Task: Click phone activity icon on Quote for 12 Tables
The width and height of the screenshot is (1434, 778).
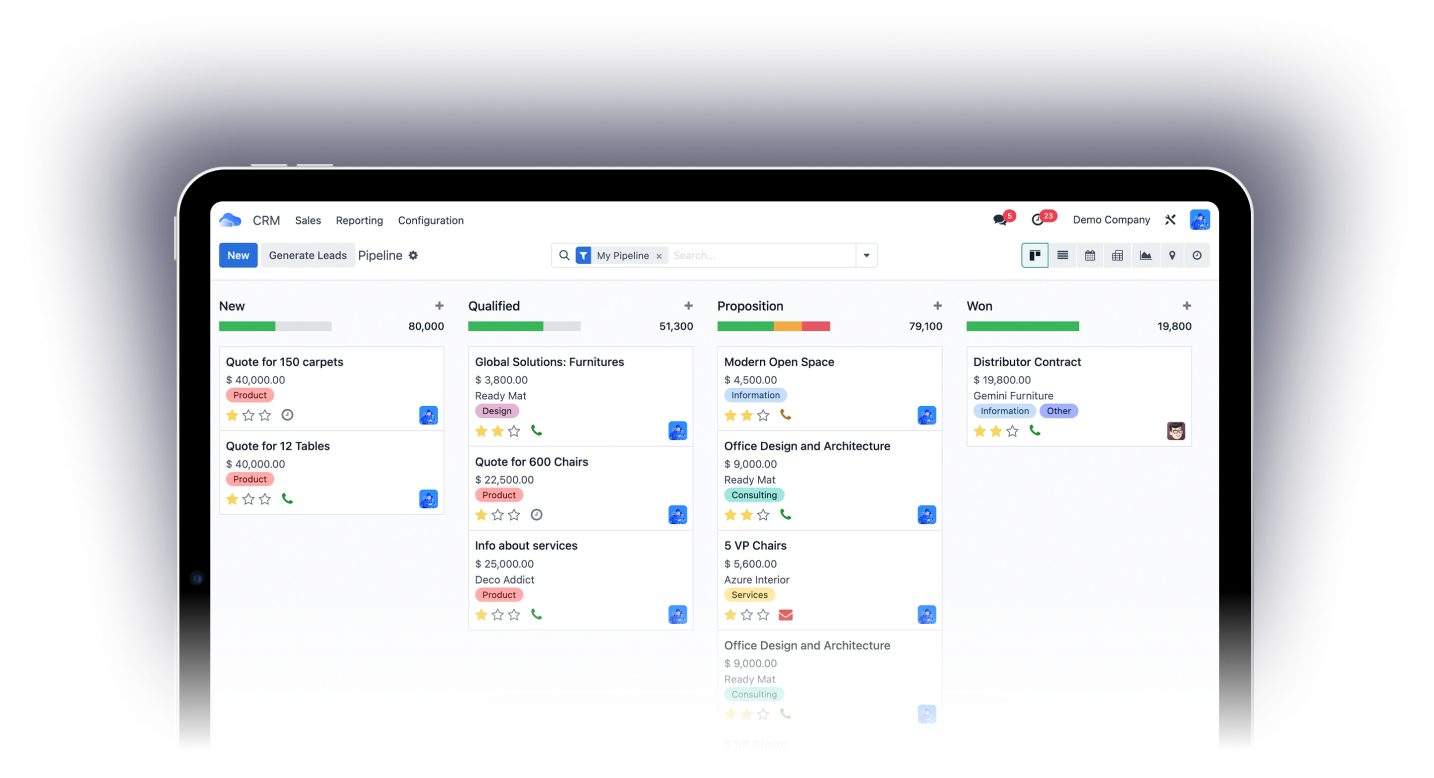Action: tap(287, 499)
